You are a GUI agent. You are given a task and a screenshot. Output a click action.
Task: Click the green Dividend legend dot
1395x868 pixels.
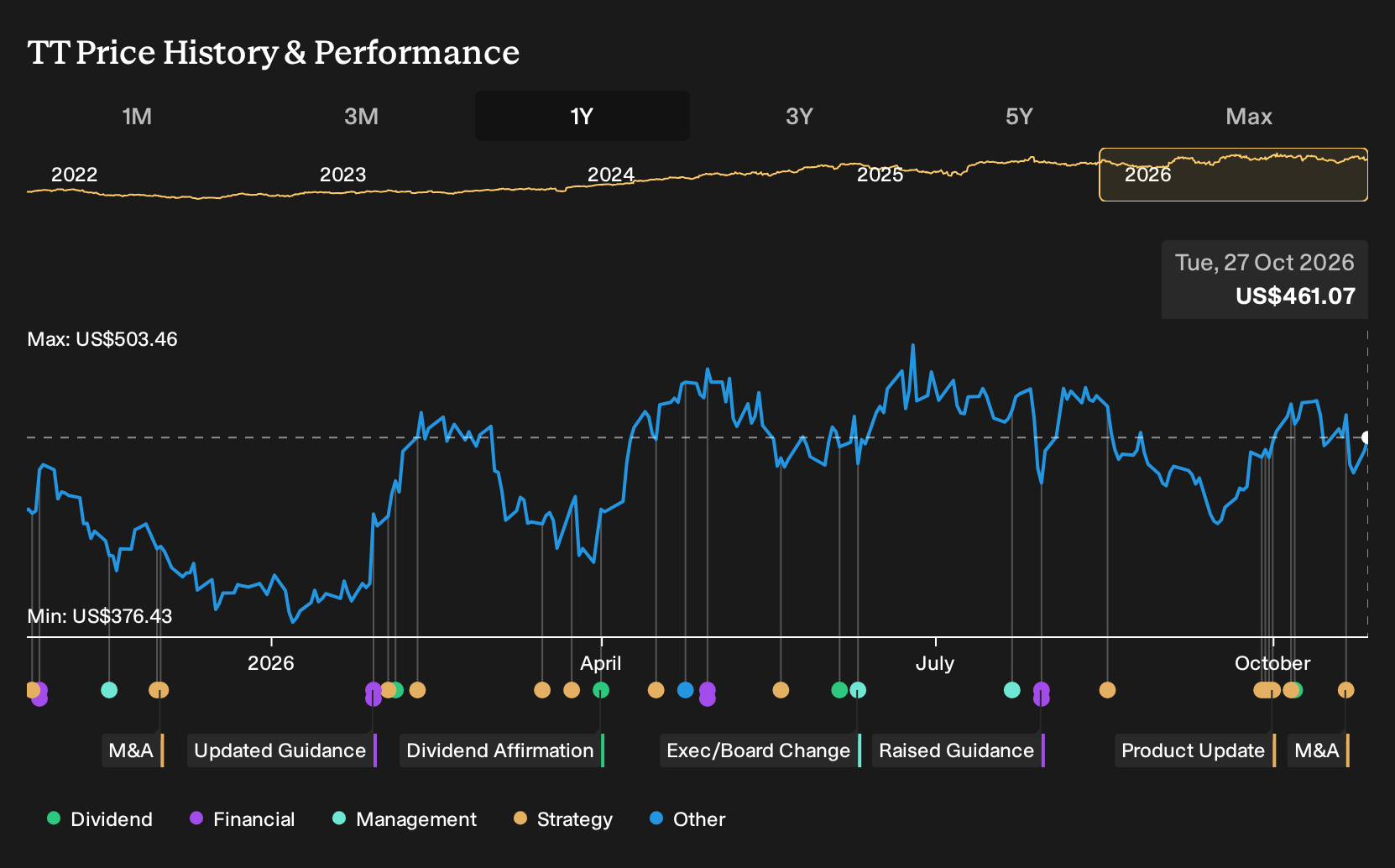point(54,818)
